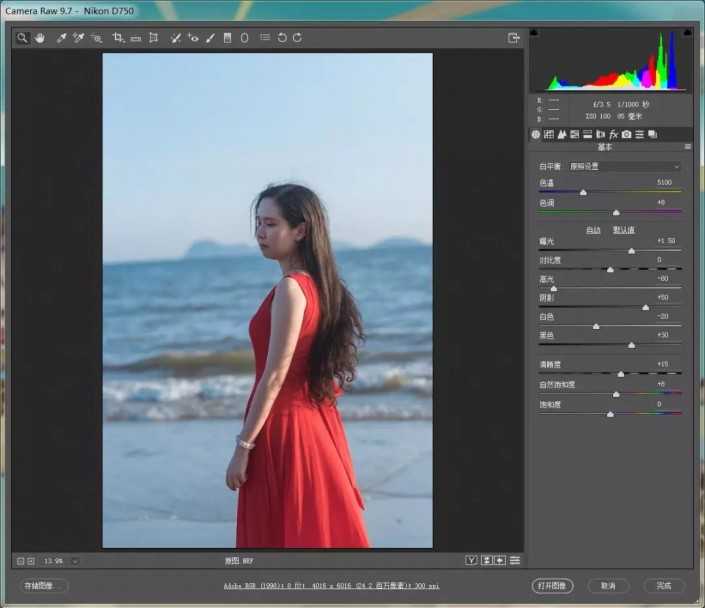
Task: Rotate image 90° counter-clockwise
Action: tap(282, 38)
